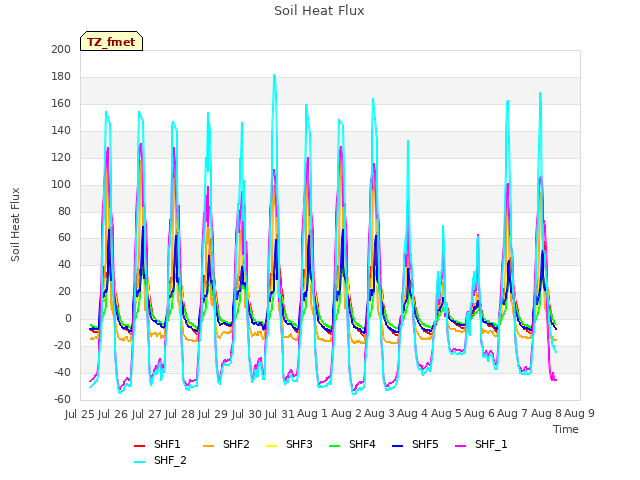Click the 160 y-axis tick label

tap(61, 103)
